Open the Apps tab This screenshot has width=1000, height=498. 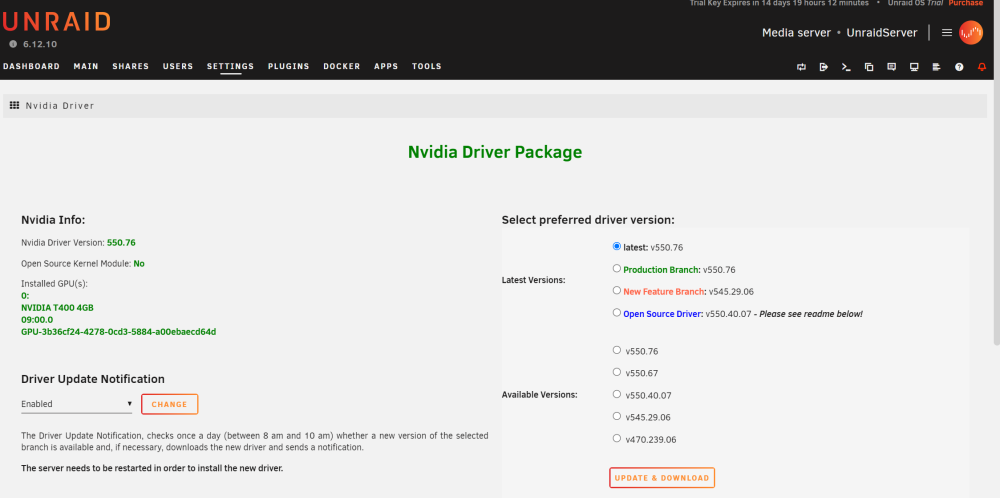pos(386,66)
